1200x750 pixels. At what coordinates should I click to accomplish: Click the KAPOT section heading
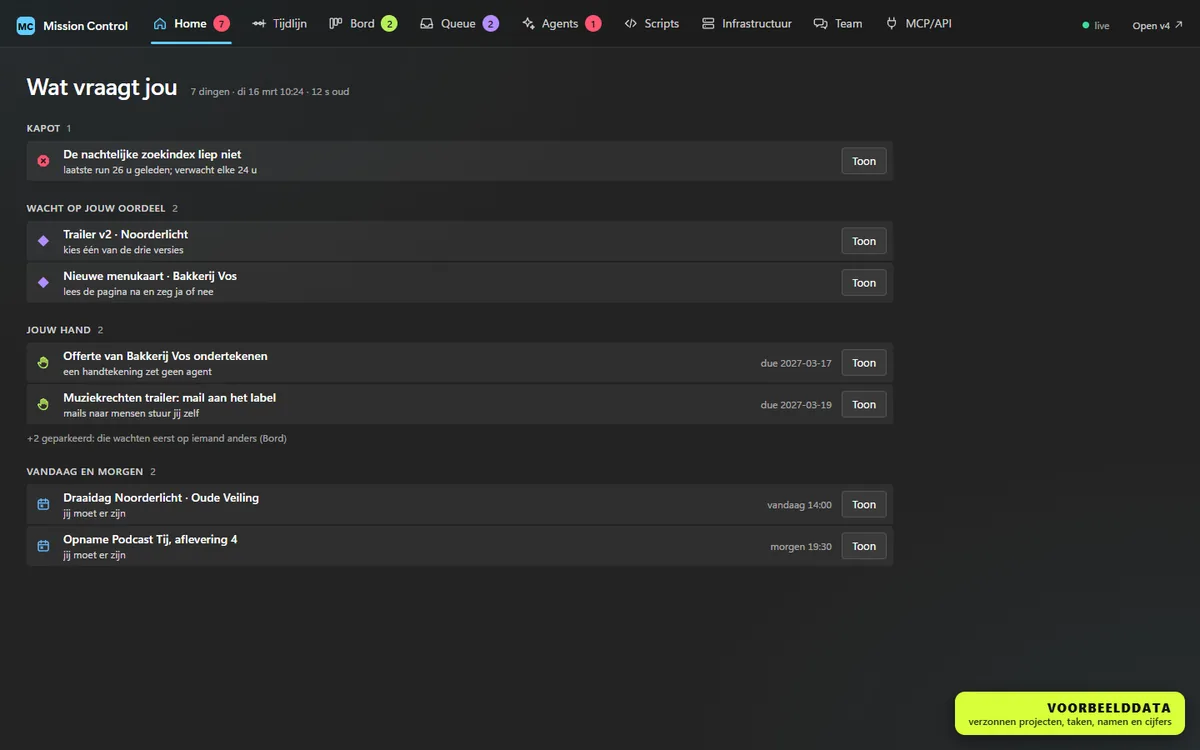pos(44,128)
